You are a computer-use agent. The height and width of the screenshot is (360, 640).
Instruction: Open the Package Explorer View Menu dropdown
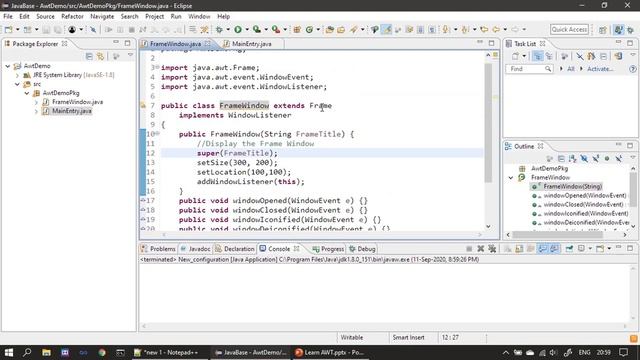coord(130,56)
